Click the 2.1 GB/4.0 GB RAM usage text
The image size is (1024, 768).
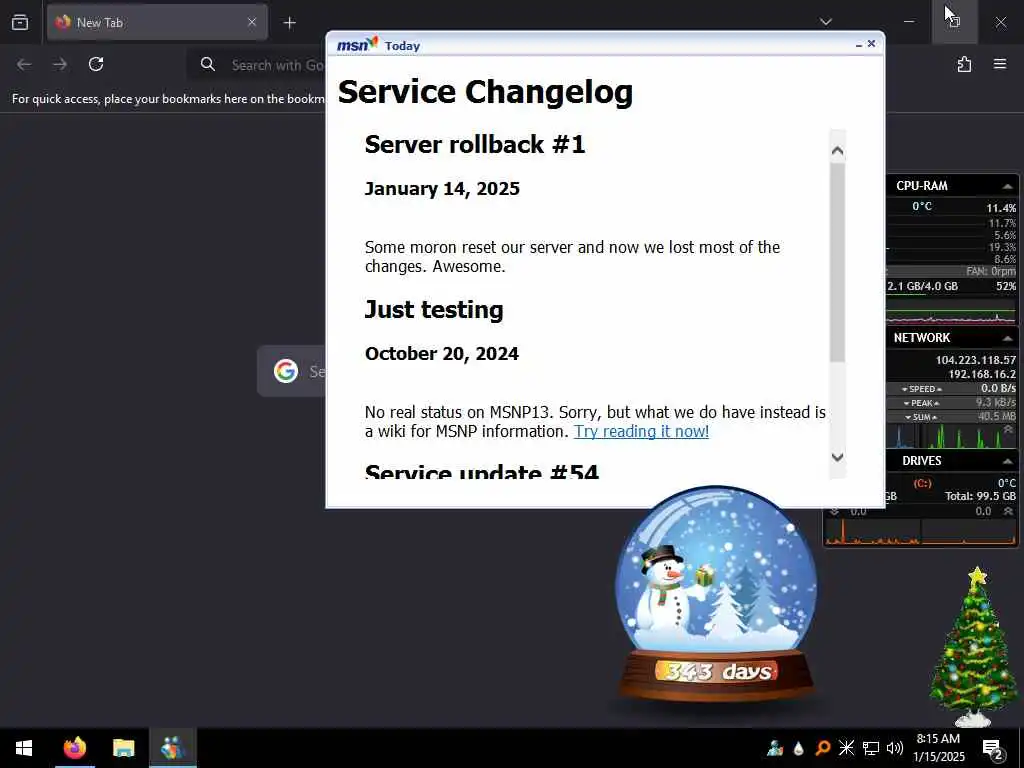click(x=922, y=286)
